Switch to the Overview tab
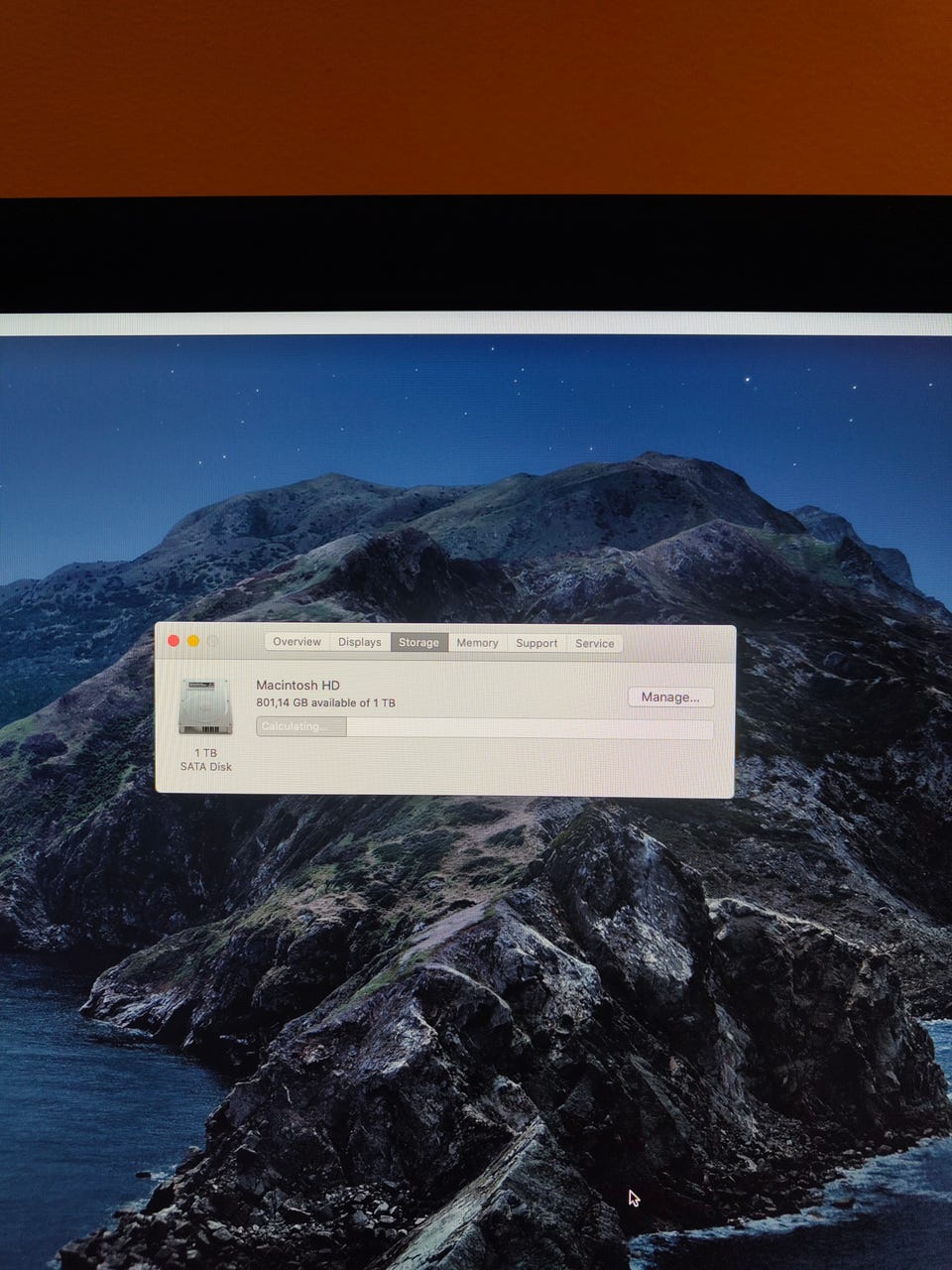952x1270 pixels. (x=297, y=642)
